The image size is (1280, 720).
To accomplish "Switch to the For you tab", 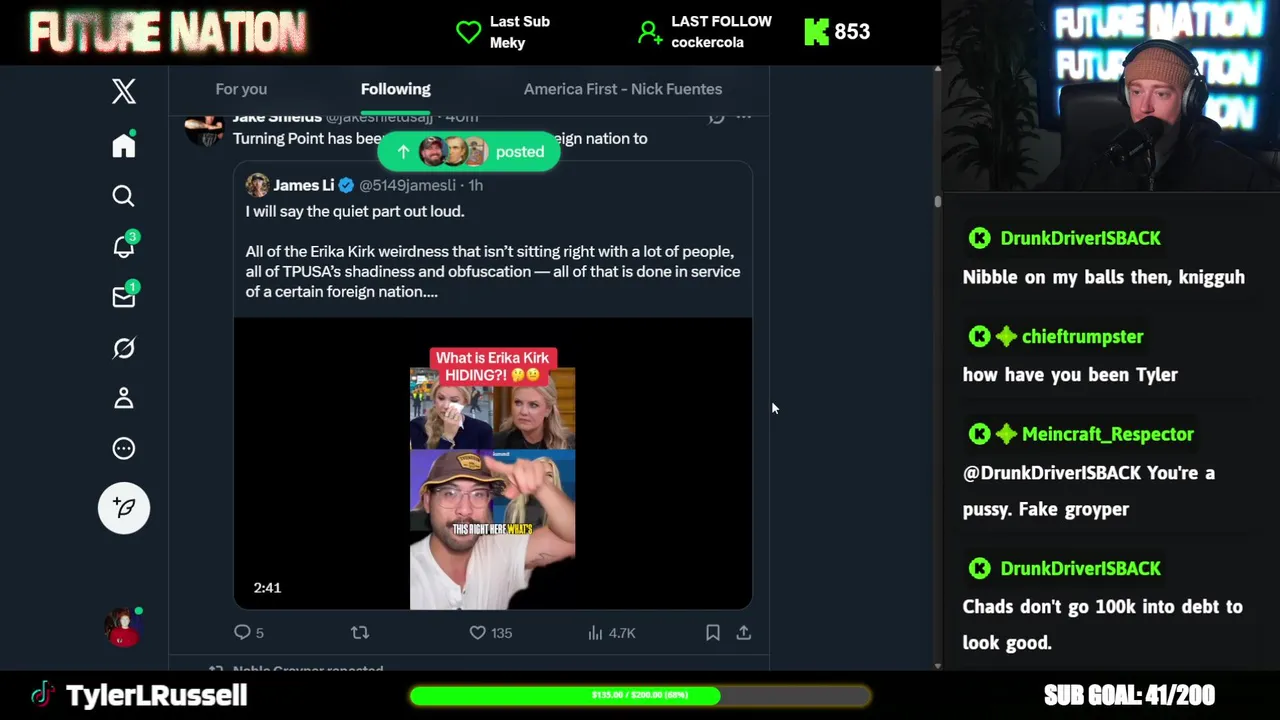I will [x=241, y=89].
